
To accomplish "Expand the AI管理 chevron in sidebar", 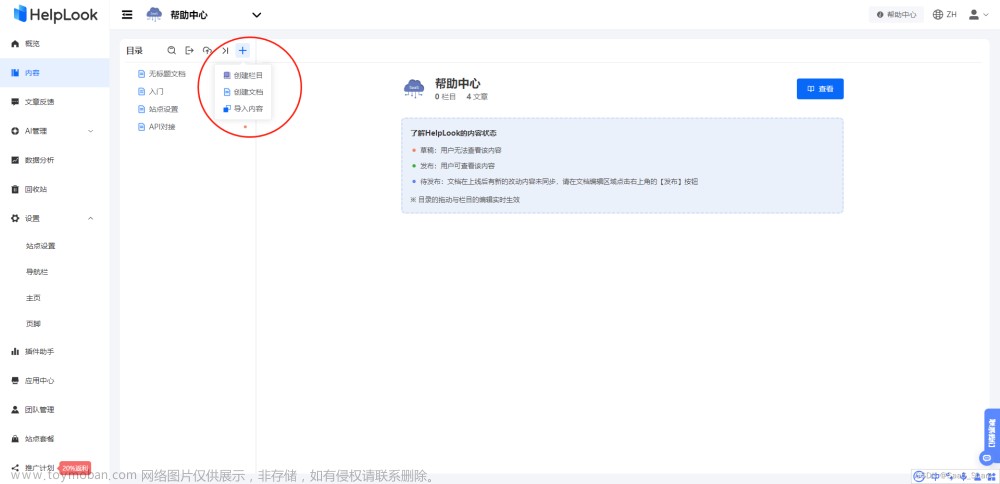I will [90, 131].
